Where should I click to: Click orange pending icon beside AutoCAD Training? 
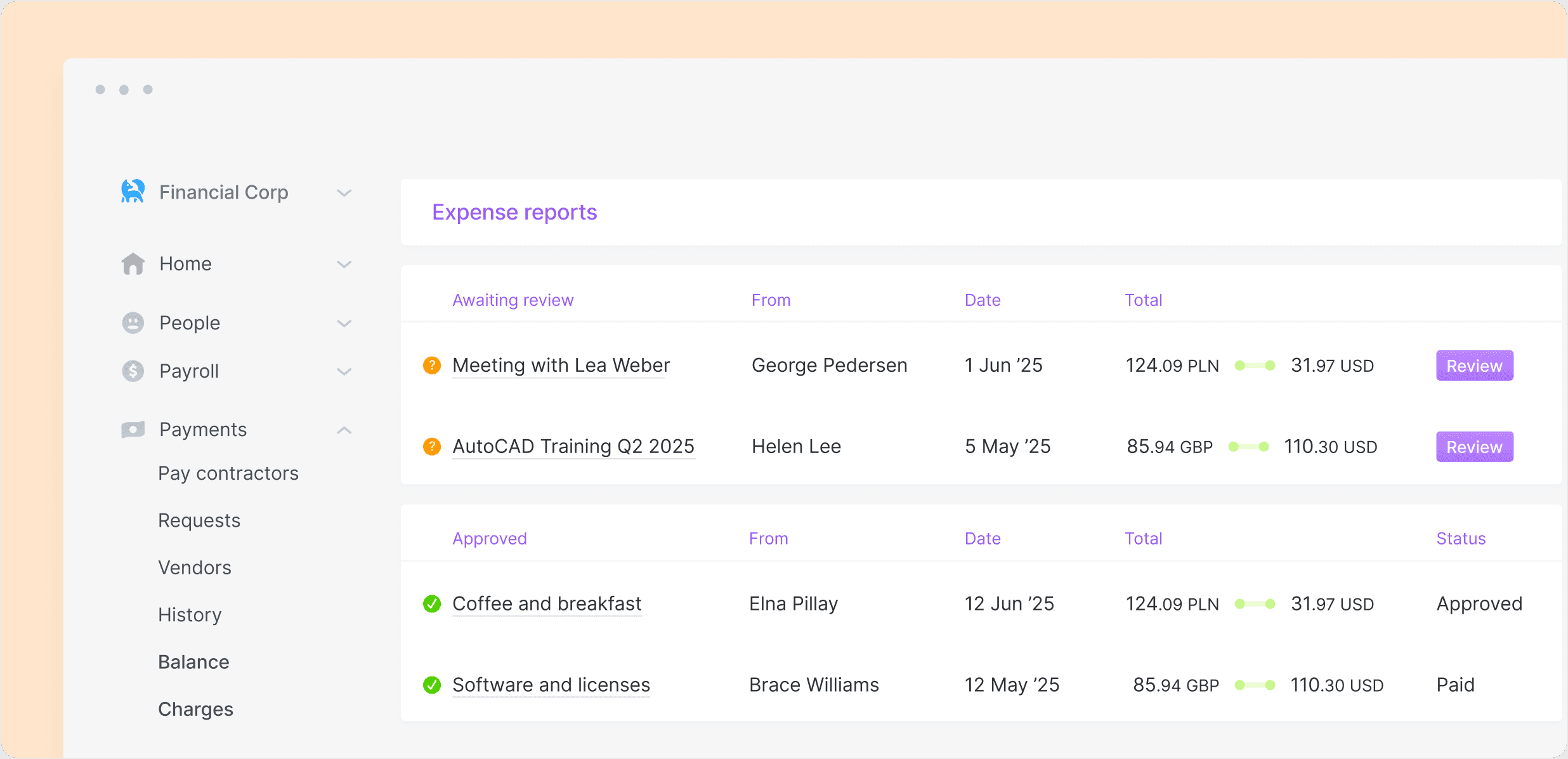coord(432,447)
